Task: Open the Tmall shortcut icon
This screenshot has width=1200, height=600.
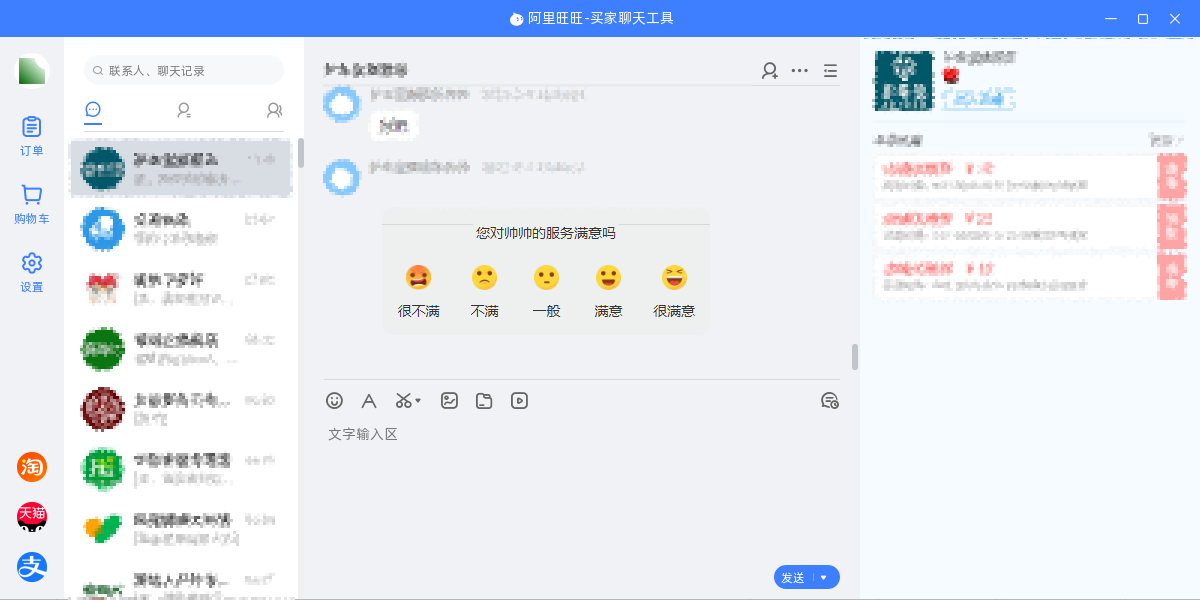Action: (x=32, y=517)
